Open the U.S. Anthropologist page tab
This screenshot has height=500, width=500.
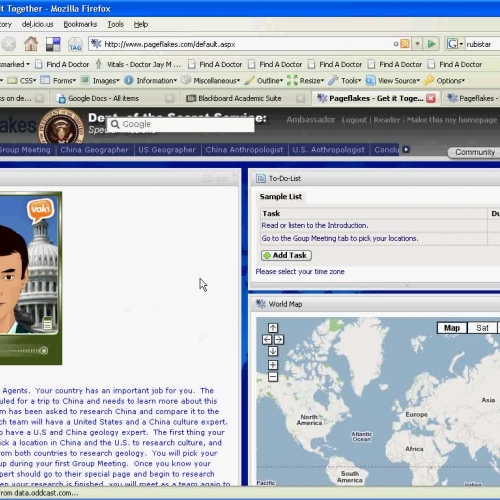pos(328,150)
